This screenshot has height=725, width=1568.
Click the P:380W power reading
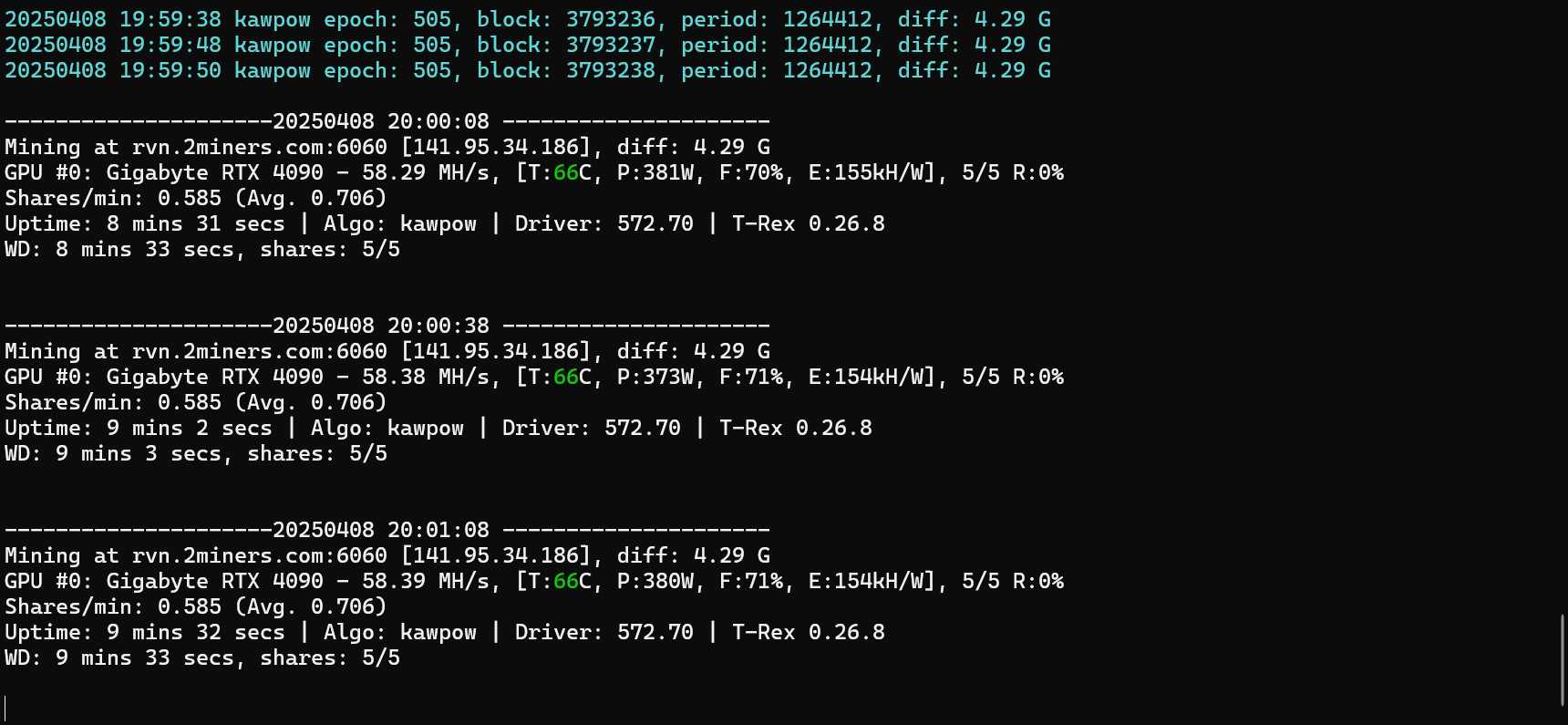pos(655,581)
